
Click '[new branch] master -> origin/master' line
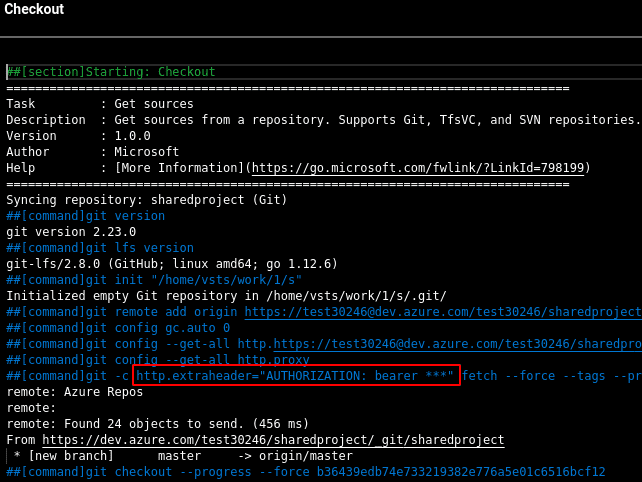(183, 456)
